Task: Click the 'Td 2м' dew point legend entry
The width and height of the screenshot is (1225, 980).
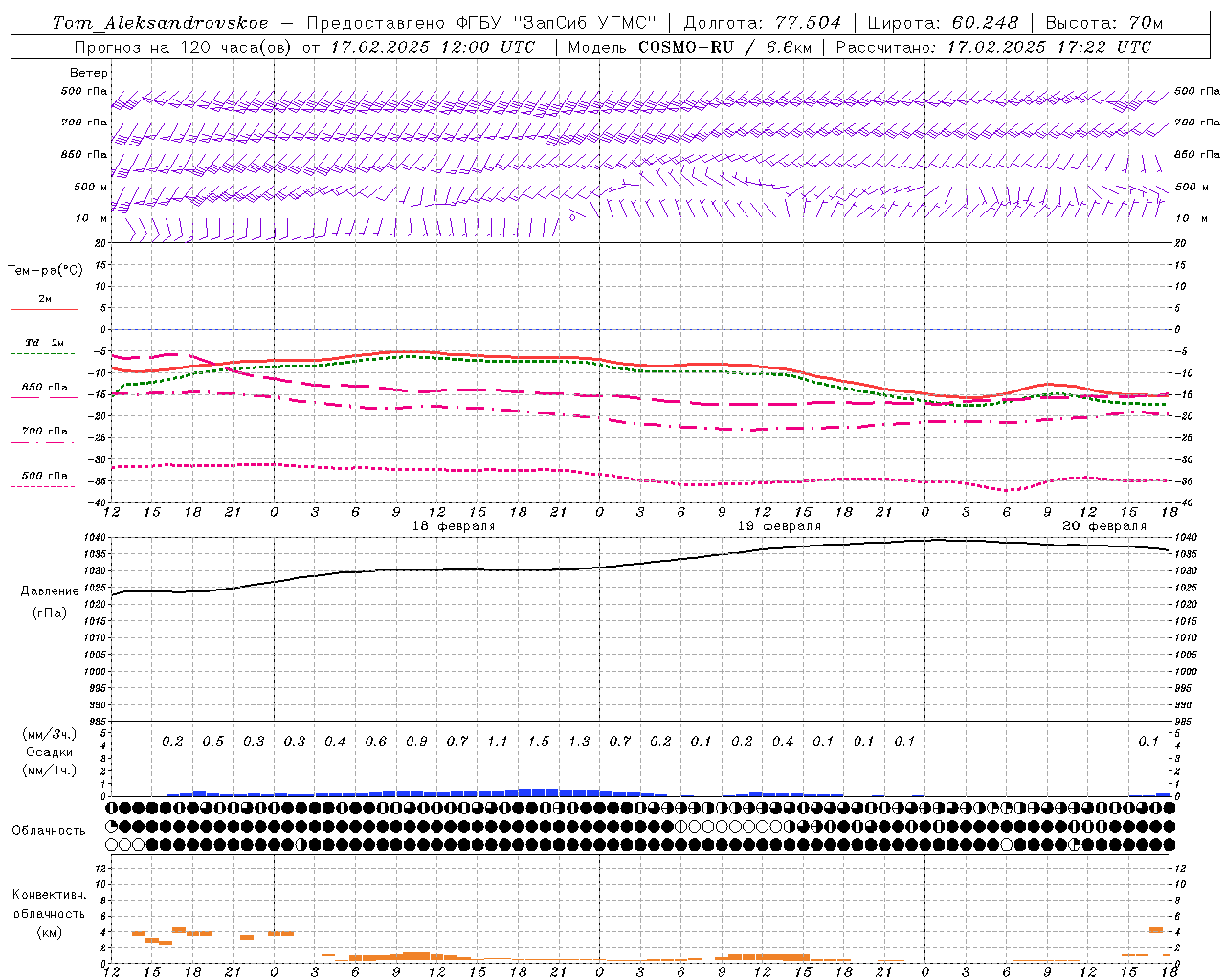Action: pyautogui.click(x=44, y=343)
